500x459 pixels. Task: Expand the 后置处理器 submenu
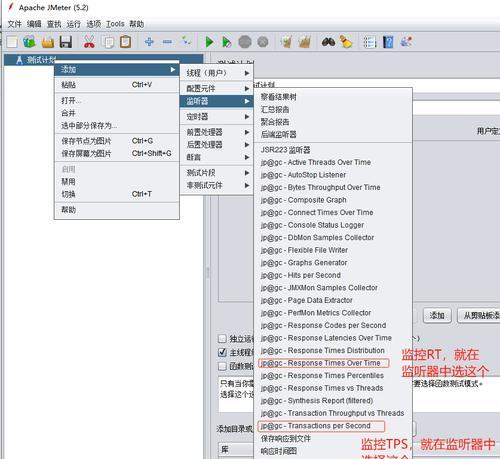[x=217, y=144]
